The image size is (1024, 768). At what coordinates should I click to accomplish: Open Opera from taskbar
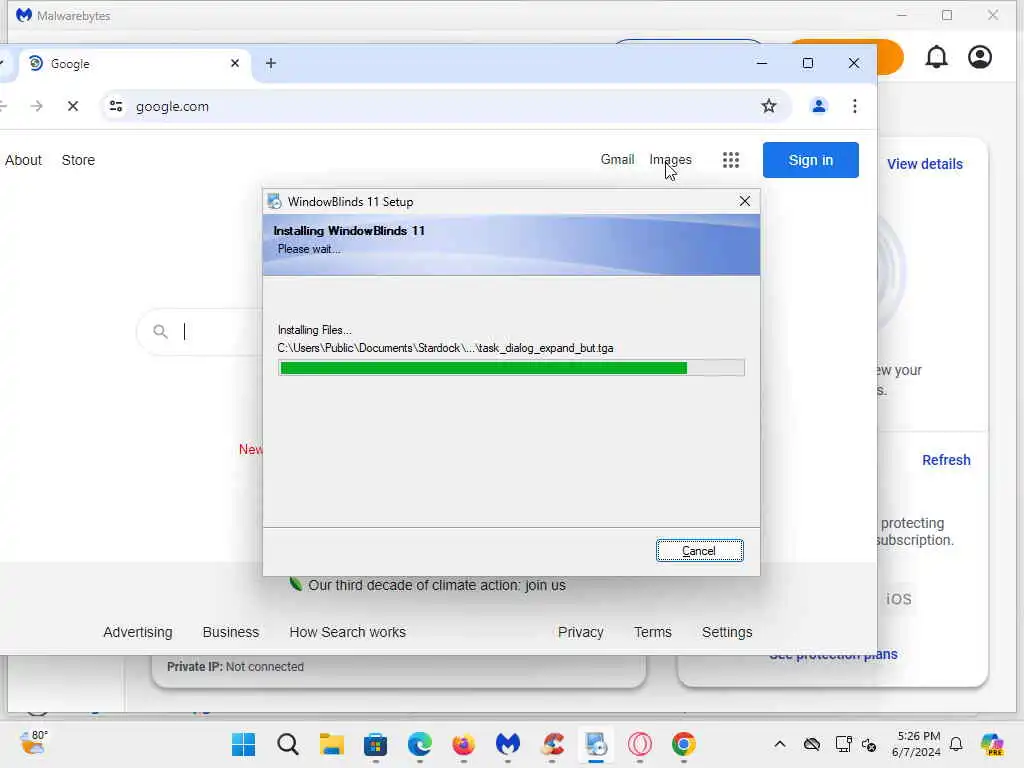[x=640, y=744]
